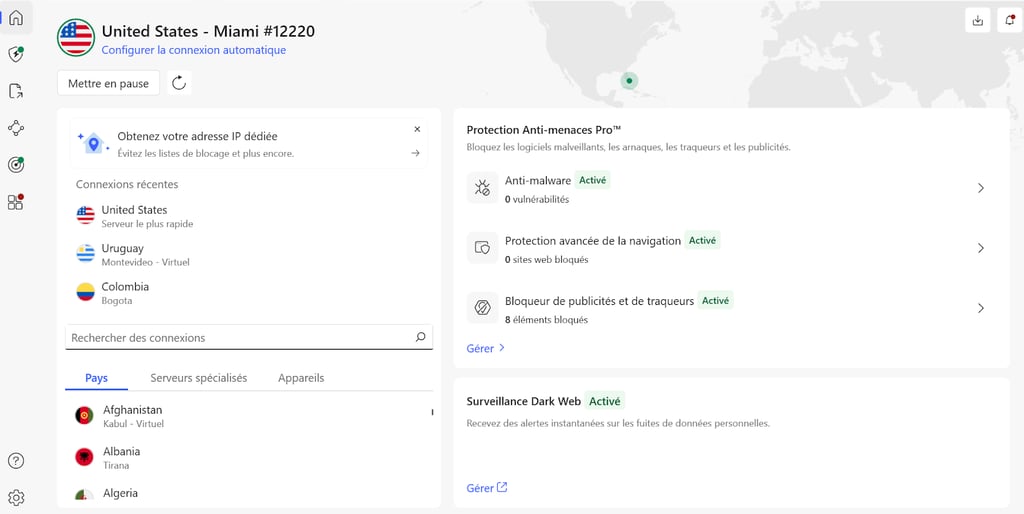This screenshot has width=1024, height=514.
Task: Click the green server dot on the map
Action: coord(629,81)
